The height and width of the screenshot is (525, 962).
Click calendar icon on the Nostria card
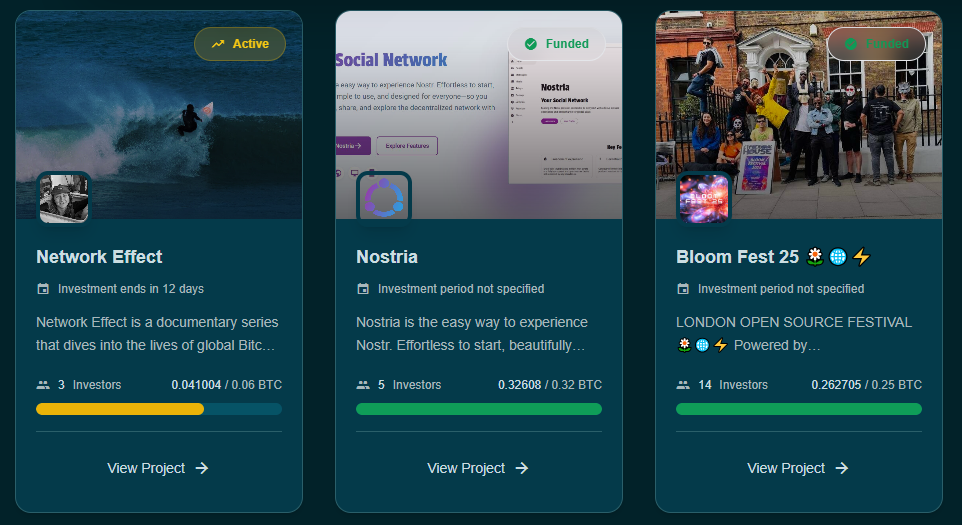point(363,289)
